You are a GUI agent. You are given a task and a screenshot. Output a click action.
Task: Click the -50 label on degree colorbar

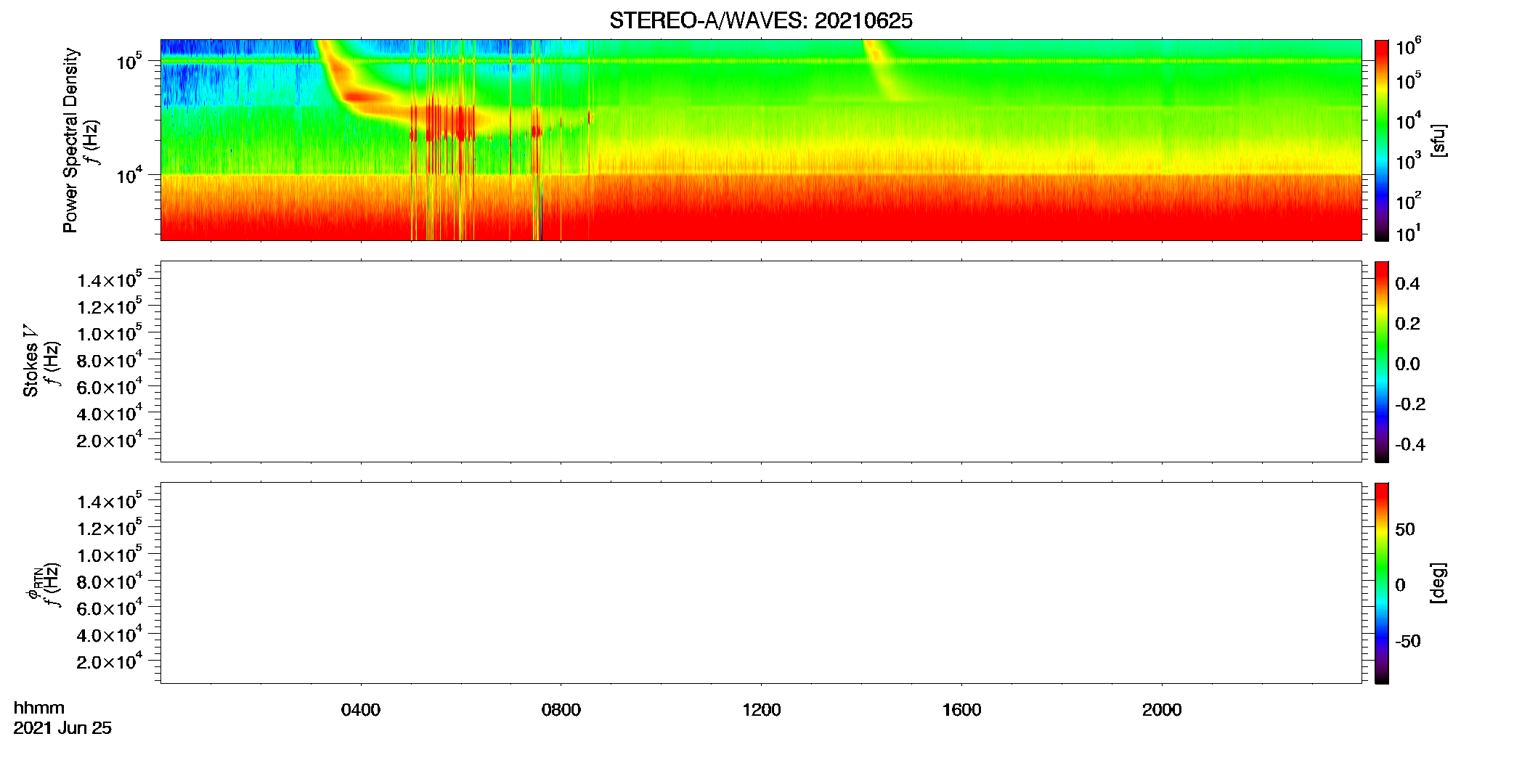(1407, 641)
